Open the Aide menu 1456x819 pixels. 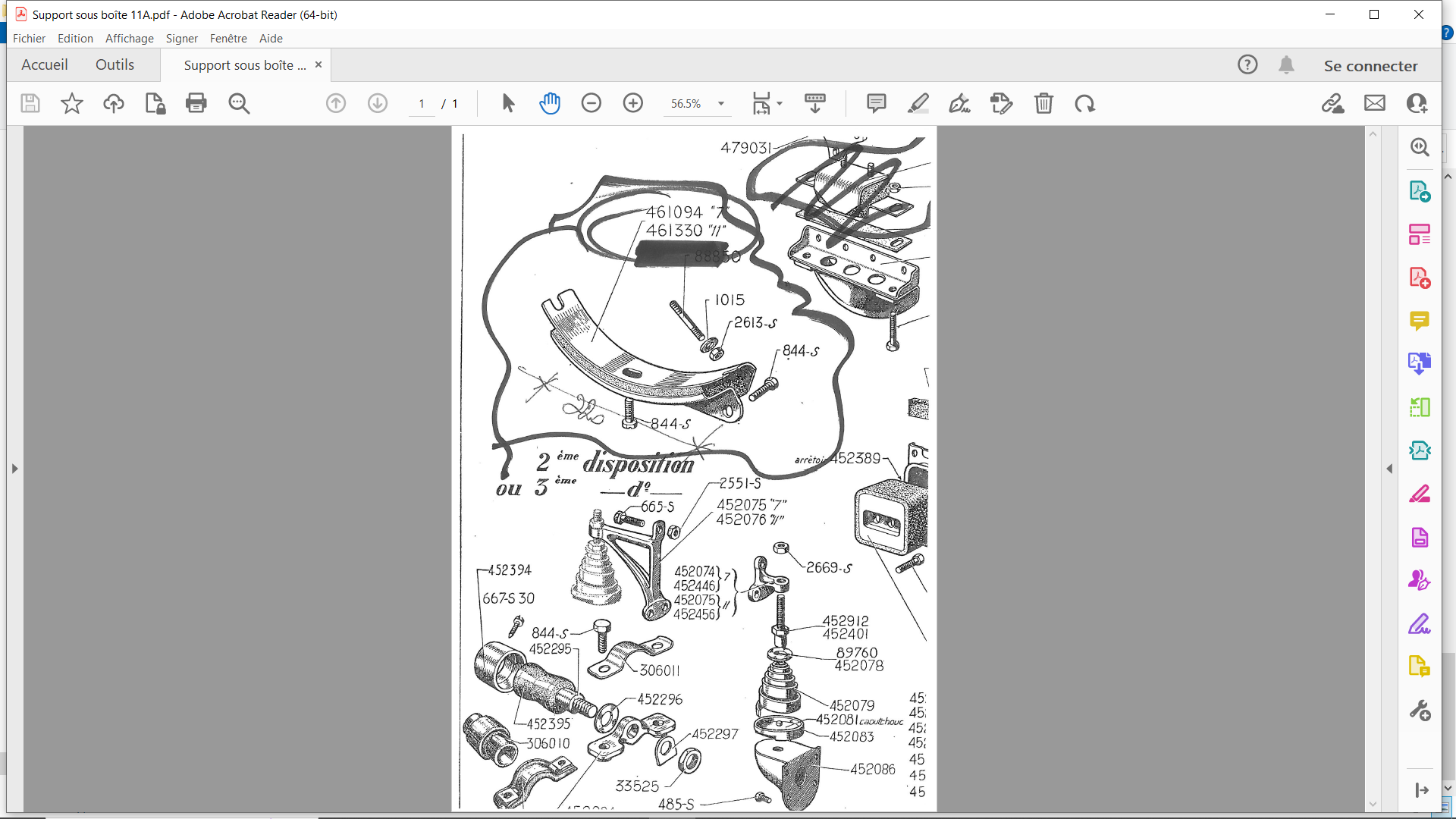(271, 38)
